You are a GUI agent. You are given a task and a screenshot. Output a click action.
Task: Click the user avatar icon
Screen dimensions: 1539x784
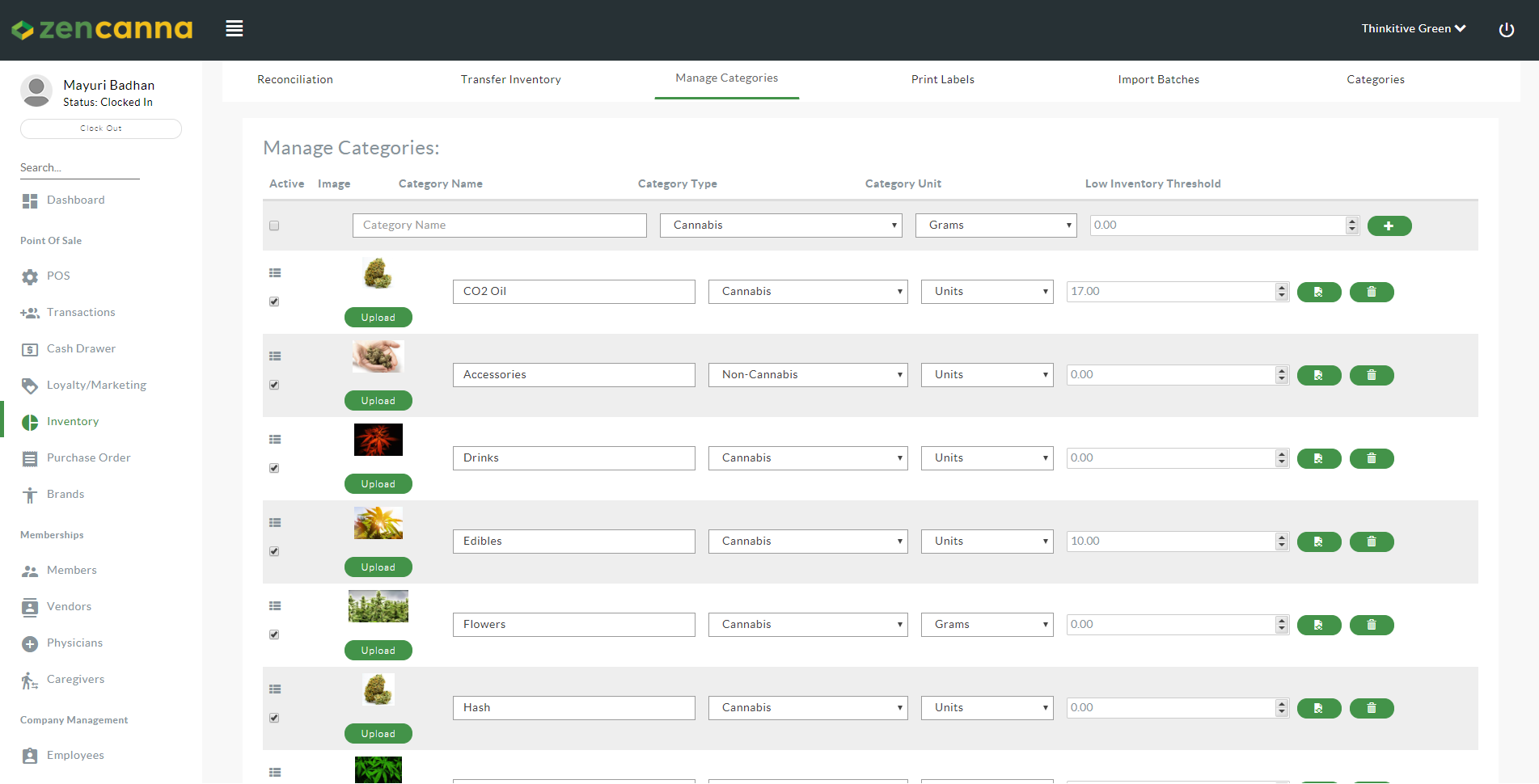[x=36, y=91]
